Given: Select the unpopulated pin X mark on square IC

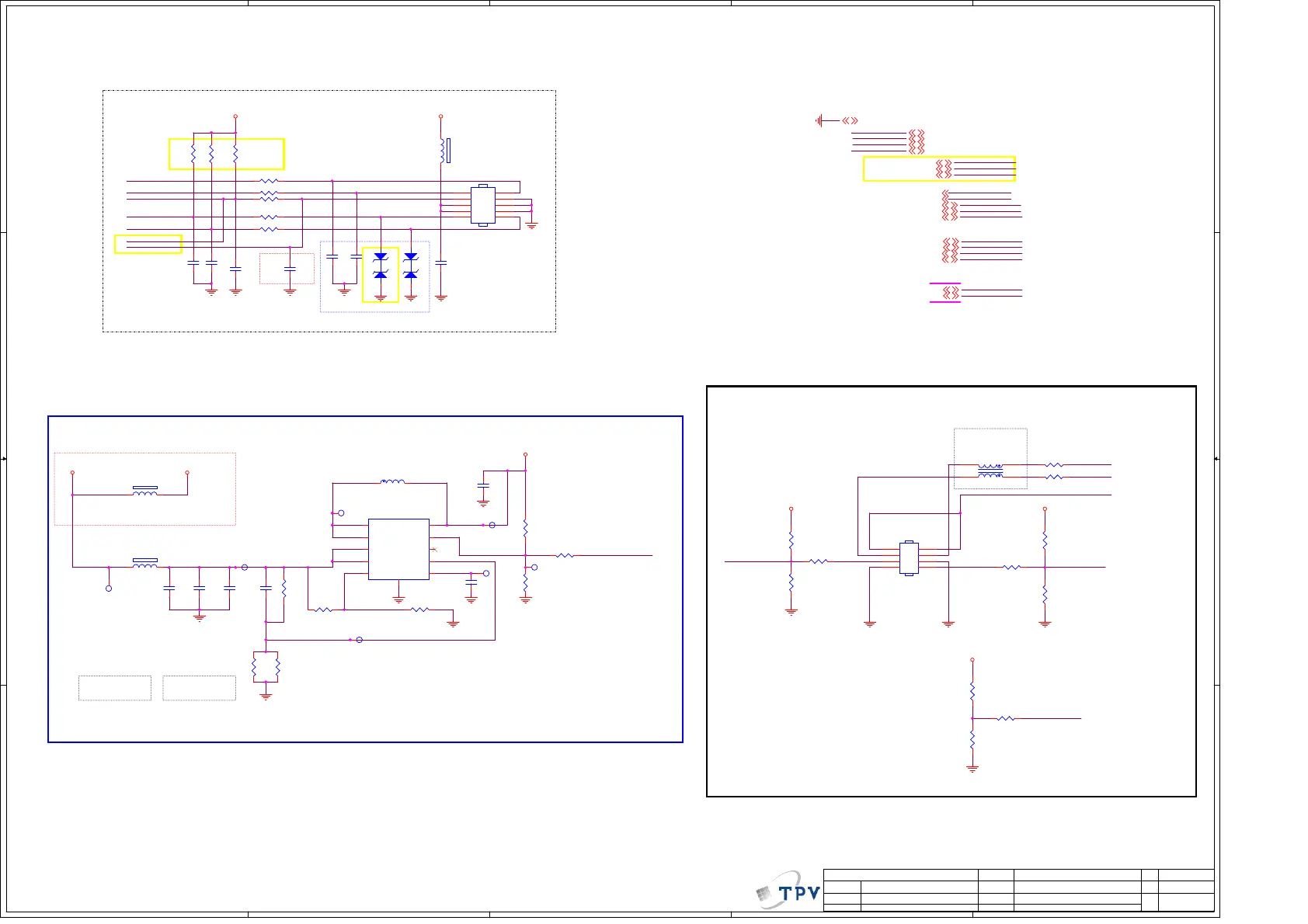Looking at the screenshot, I should pos(434,550).
